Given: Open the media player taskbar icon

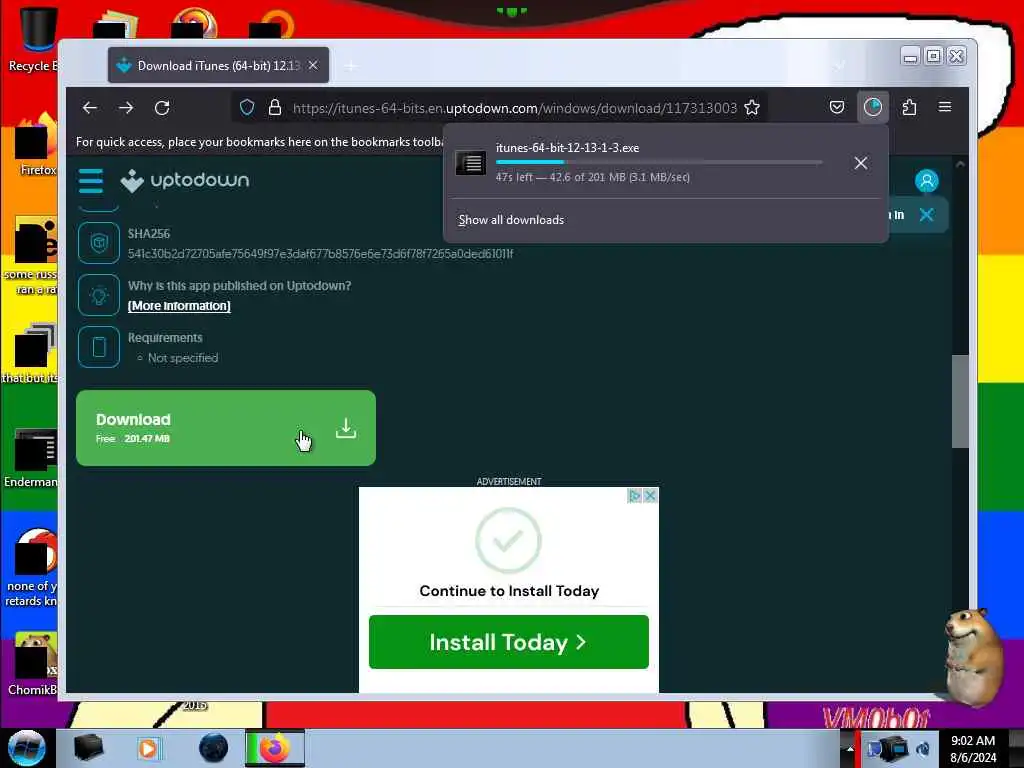Looking at the screenshot, I should click(148, 748).
